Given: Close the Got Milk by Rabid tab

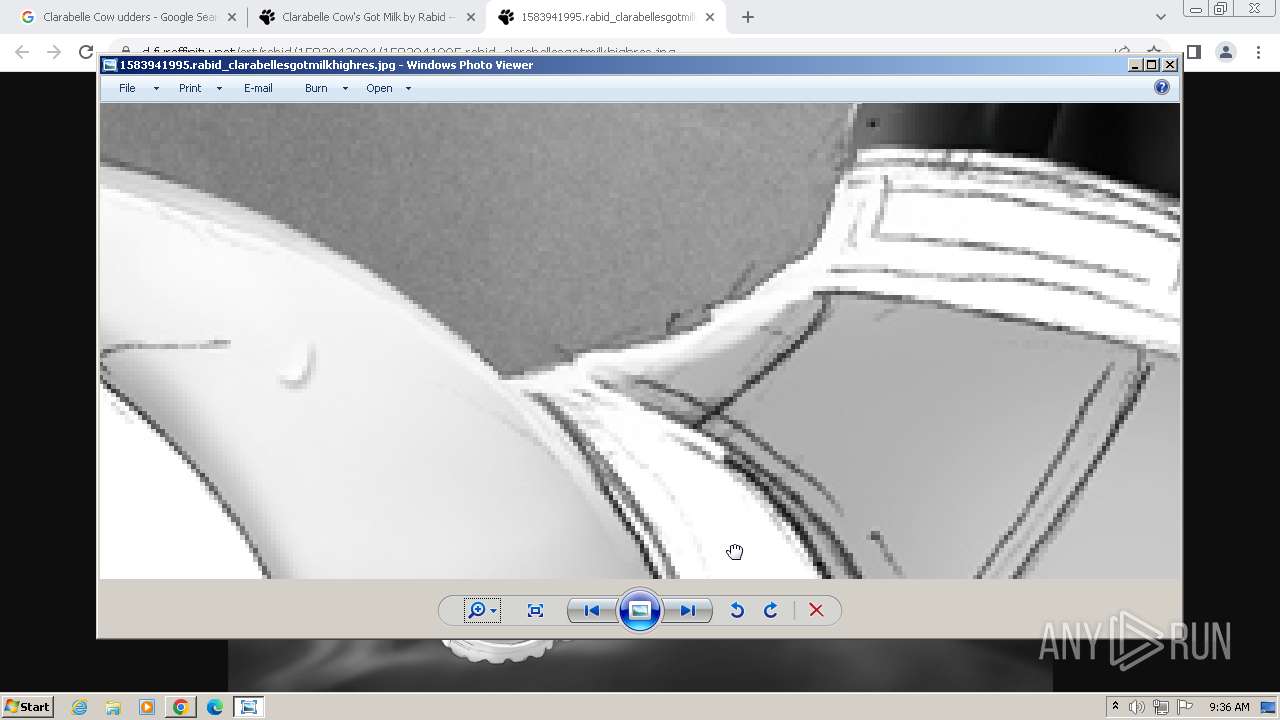Looking at the screenshot, I should coord(471,17).
